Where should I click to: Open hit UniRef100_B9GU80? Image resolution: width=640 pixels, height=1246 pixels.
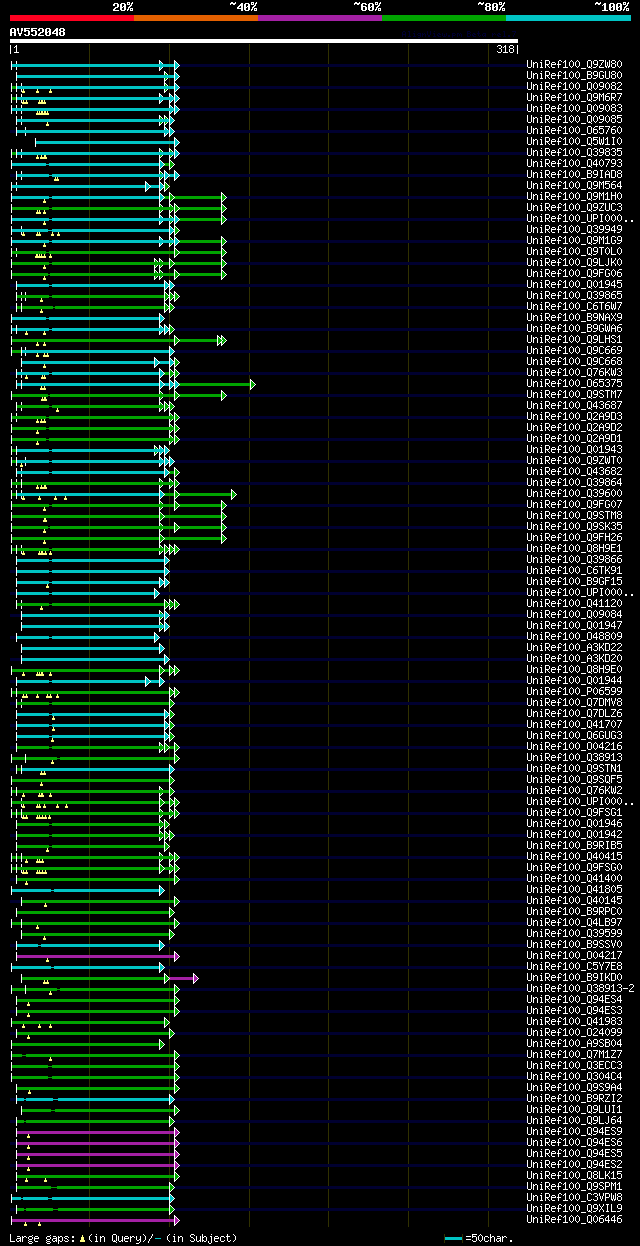574,76
